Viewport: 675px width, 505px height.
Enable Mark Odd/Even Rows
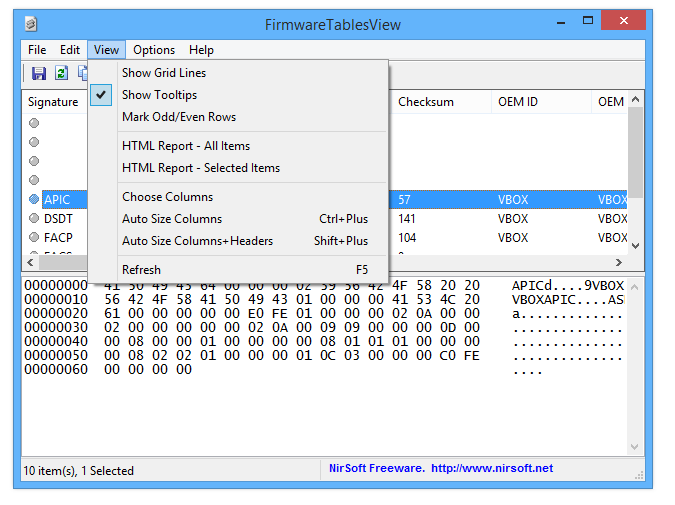(238, 117)
